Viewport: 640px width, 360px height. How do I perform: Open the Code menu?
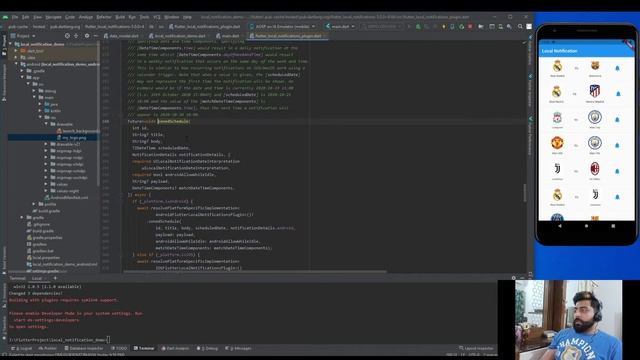coord(70,17)
